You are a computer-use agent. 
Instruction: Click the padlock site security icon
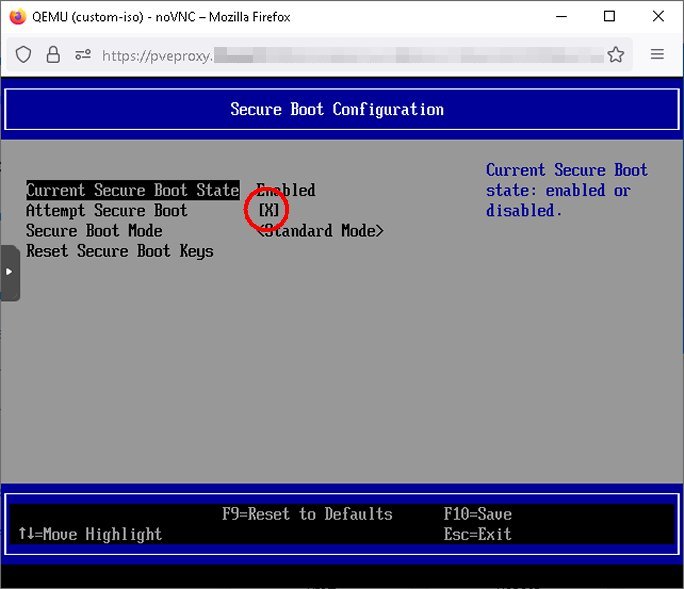pos(53,55)
